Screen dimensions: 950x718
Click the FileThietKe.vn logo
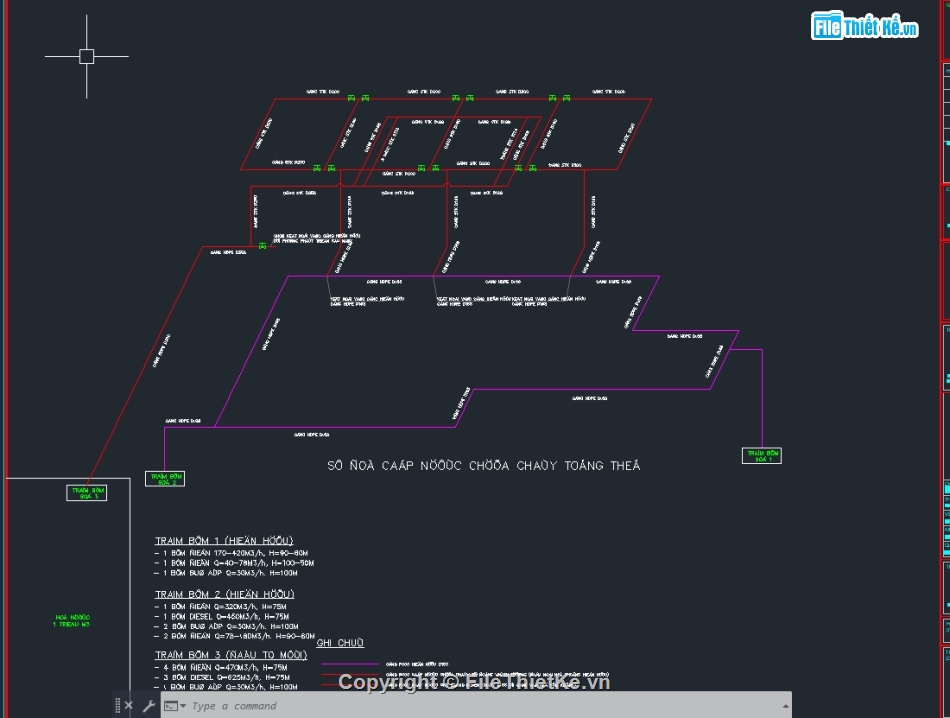coord(864,27)
